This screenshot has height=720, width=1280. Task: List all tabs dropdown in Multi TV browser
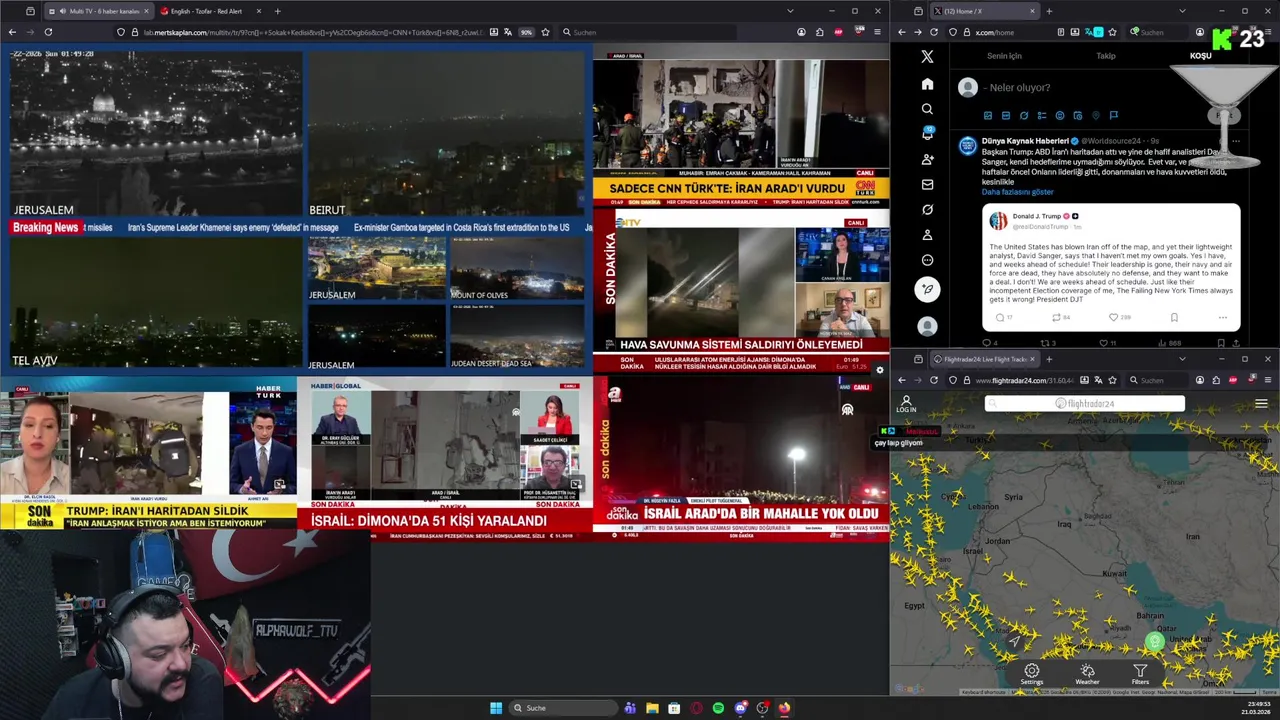pyautogui.click(x=790, y=11)
